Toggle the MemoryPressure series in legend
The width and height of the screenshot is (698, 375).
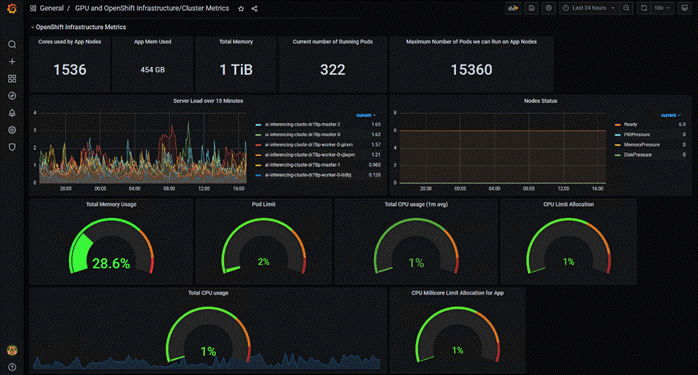(x=641, y=145)
